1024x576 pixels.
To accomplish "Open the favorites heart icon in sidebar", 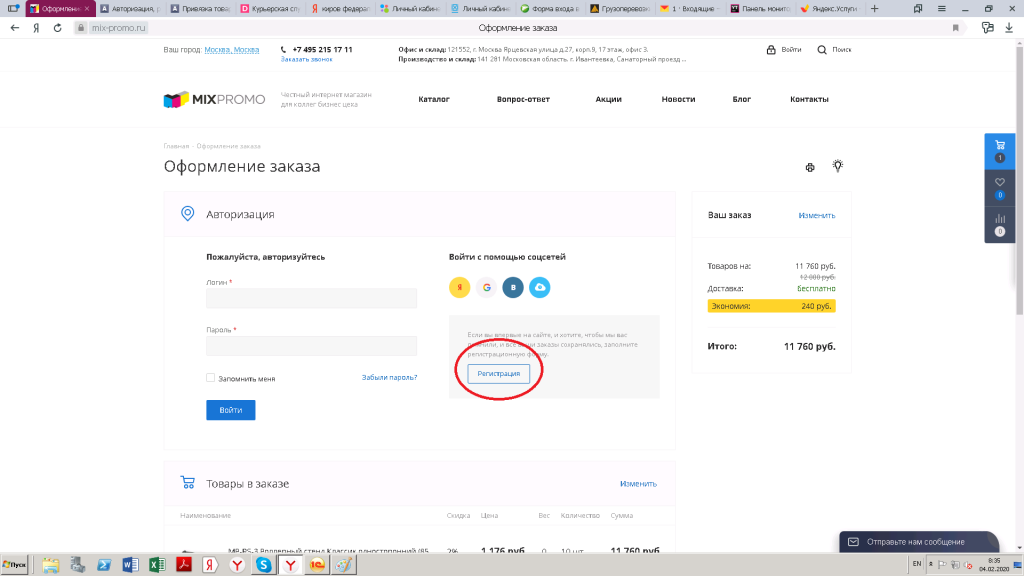I will [x=1000, y=183].
